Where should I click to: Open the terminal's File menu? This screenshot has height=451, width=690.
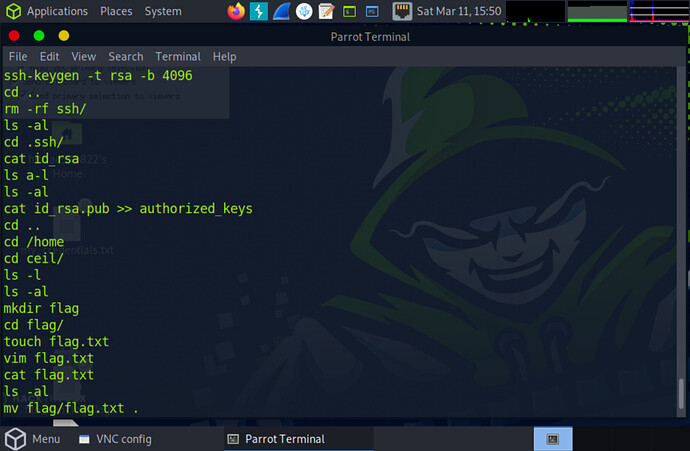[x=16, y=57]
